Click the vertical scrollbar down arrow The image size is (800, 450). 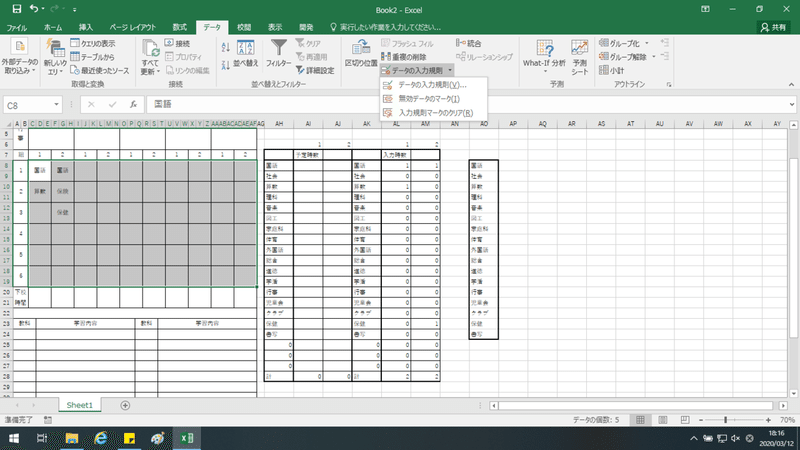pyautogui.click(x=793, y=393)
